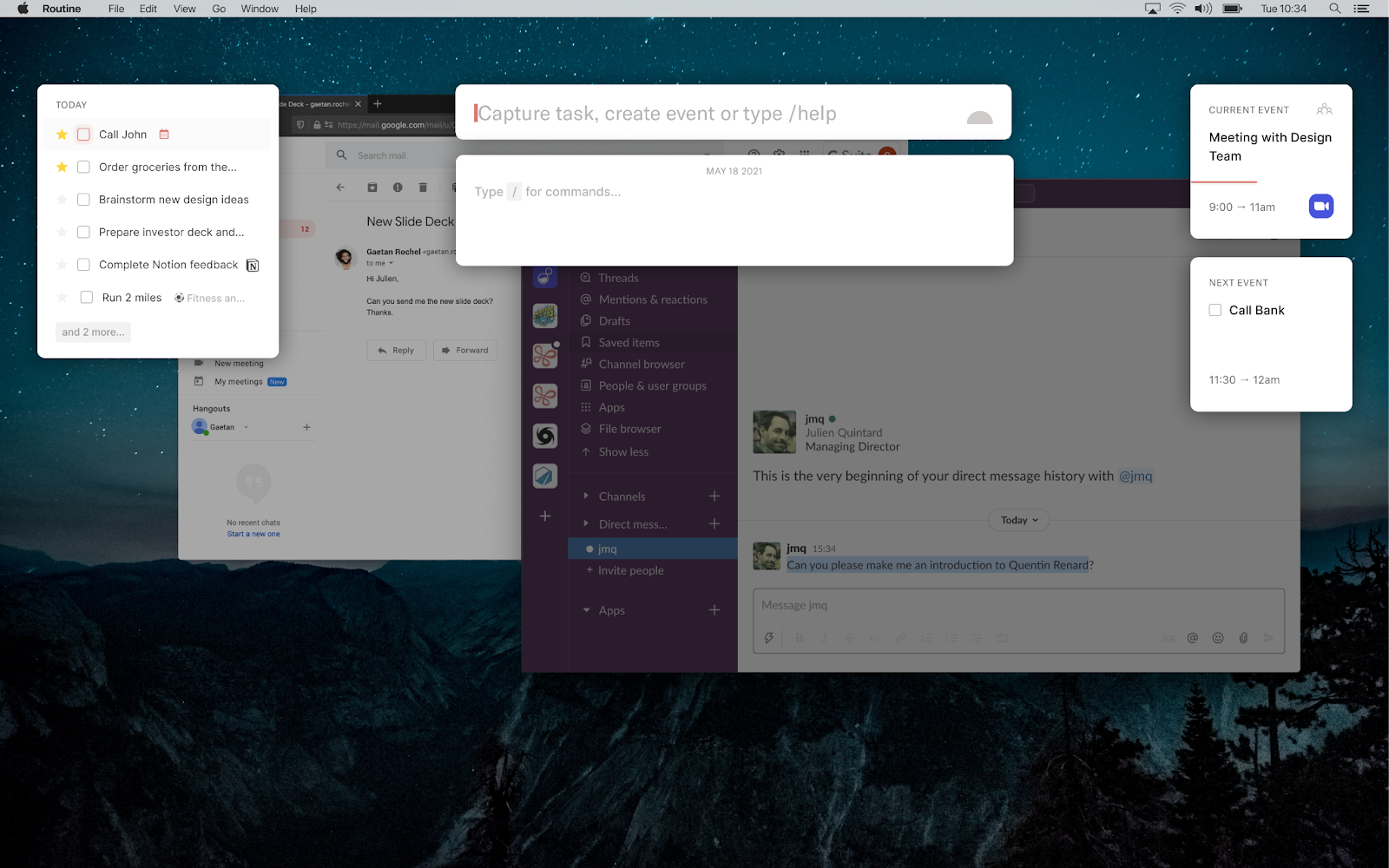Screen dimensions: 1389x868
Task: Open the Window menu
Action: [260, 9]
